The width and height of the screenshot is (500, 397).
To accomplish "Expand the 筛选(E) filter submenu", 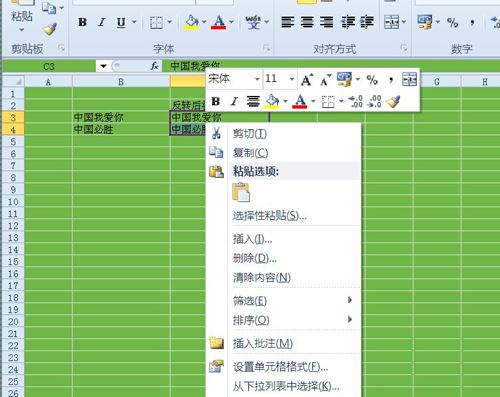I will [x=283, y=301].
